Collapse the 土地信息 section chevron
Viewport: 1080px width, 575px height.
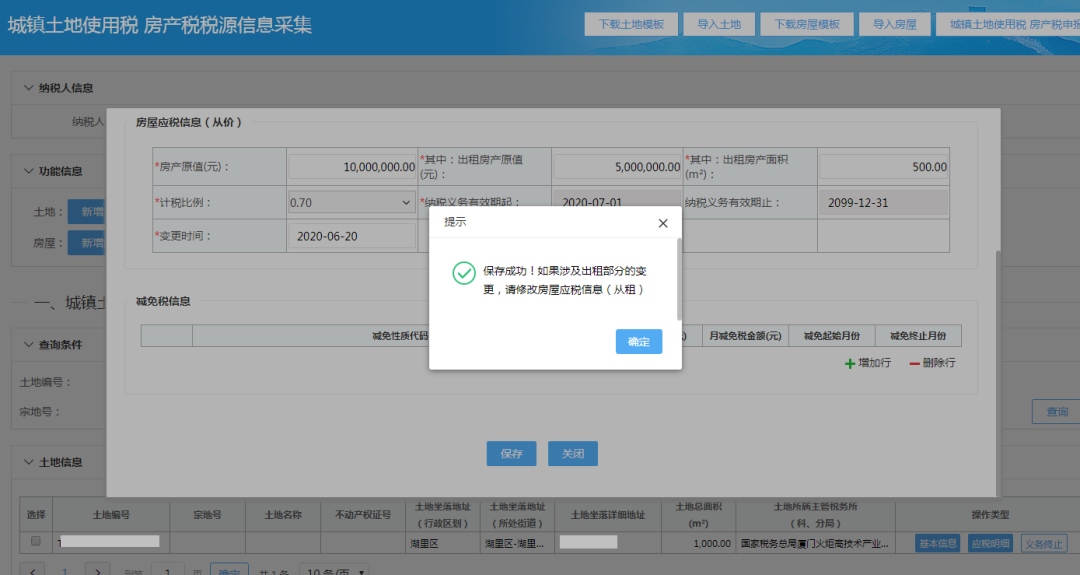pos(28,462)
